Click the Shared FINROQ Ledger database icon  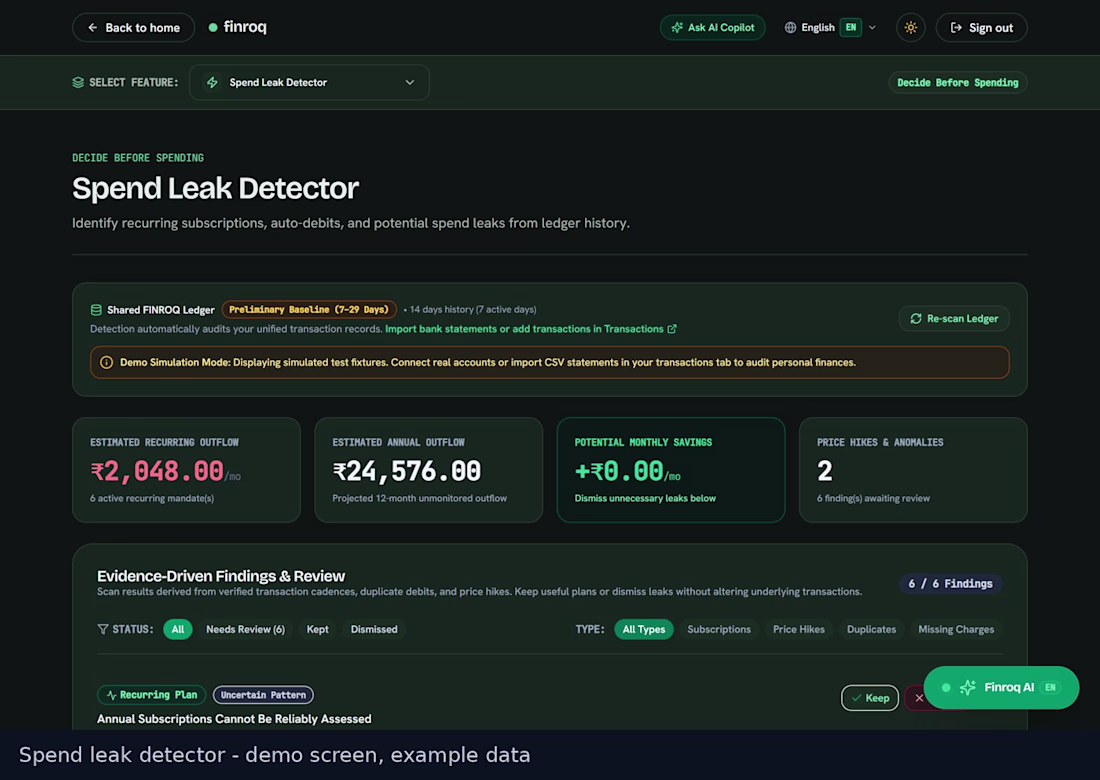click(x=96, y=309)
